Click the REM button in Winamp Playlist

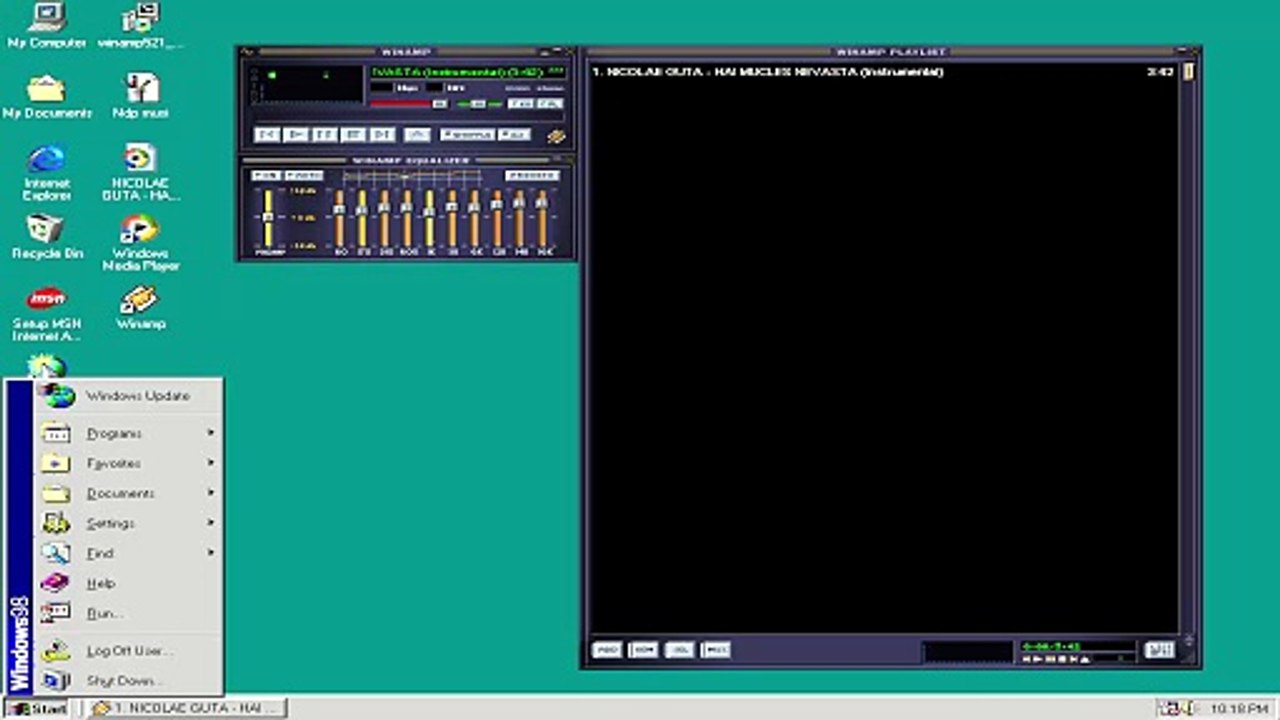(x=643, y=650)
